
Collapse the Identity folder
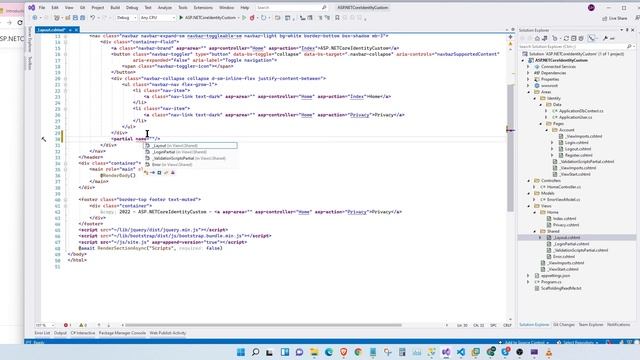pos(535,98)
